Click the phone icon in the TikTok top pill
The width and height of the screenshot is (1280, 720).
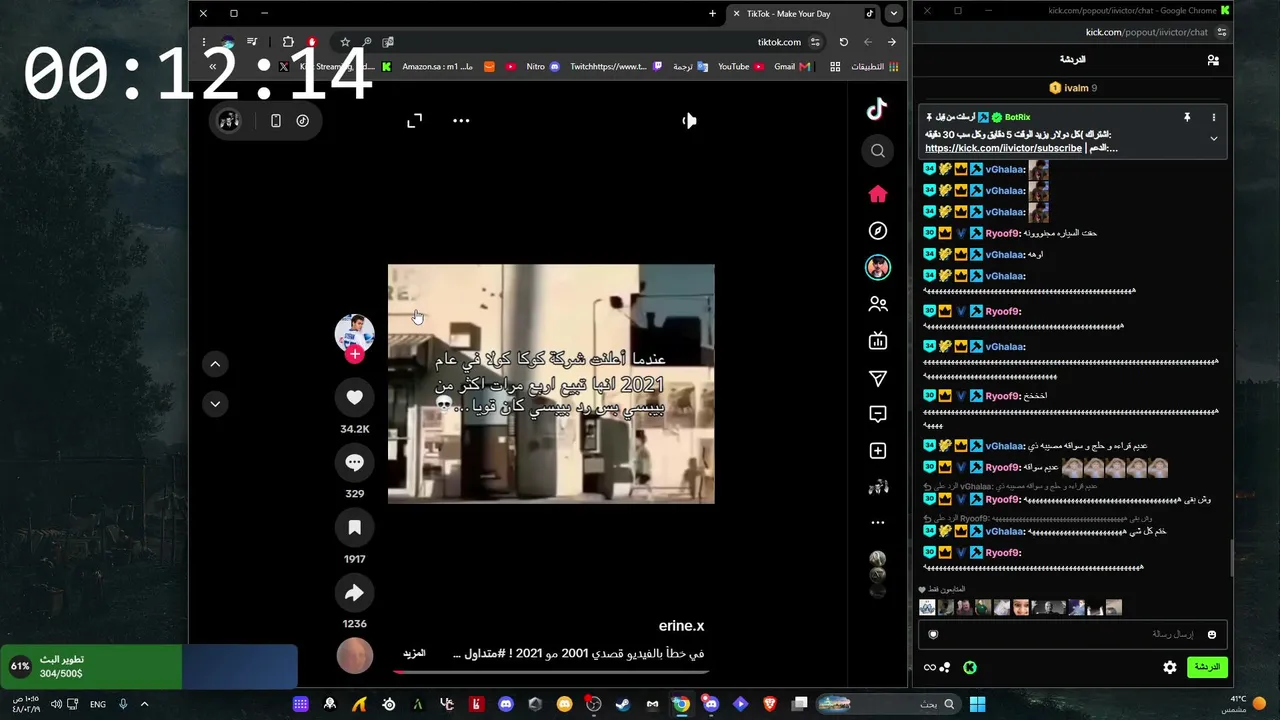[x=276, y=121]
